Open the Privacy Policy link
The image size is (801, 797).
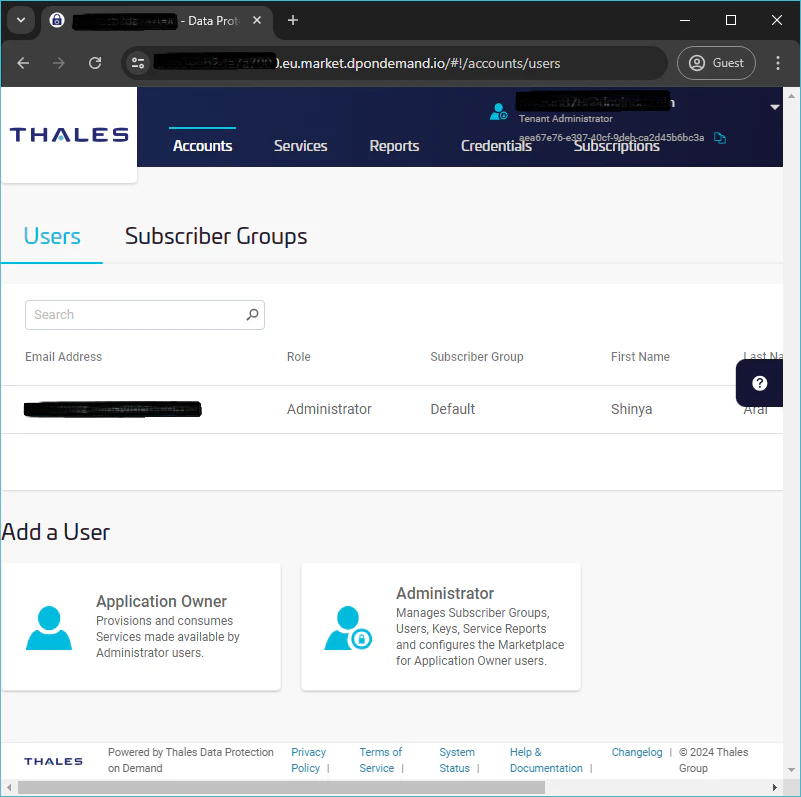(x=308, y=760)
